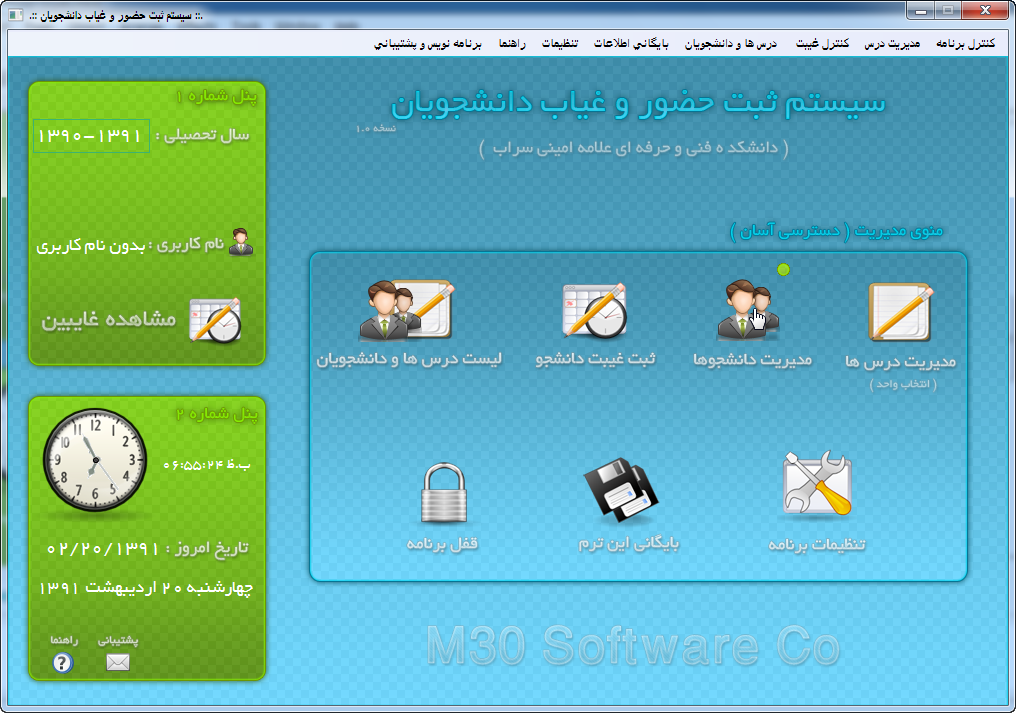
Task: Click the مشاهده غایبین text label
Action: [x=108, y=321]
